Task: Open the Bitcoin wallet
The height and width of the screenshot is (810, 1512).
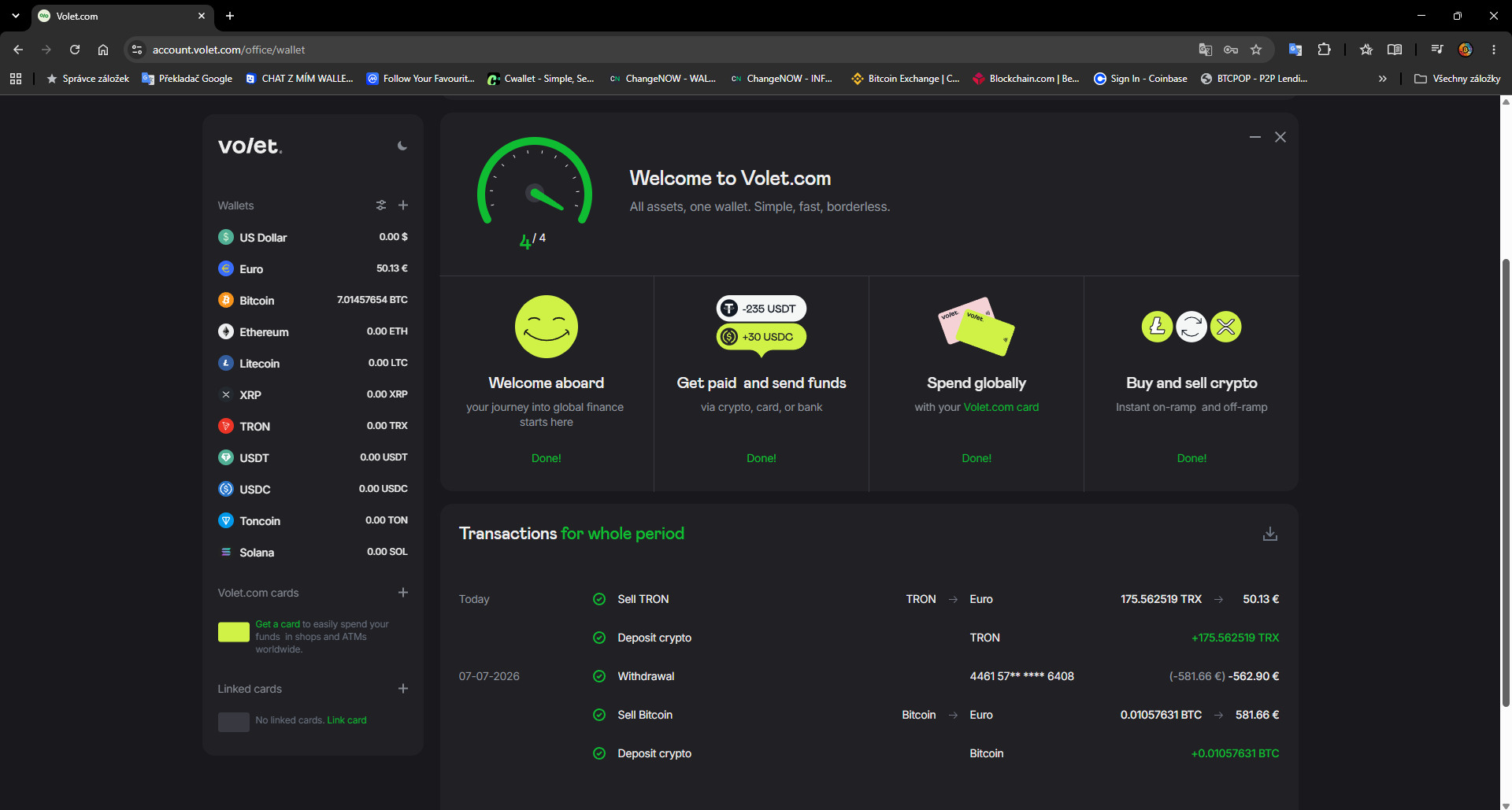Action: pos(313,300)
